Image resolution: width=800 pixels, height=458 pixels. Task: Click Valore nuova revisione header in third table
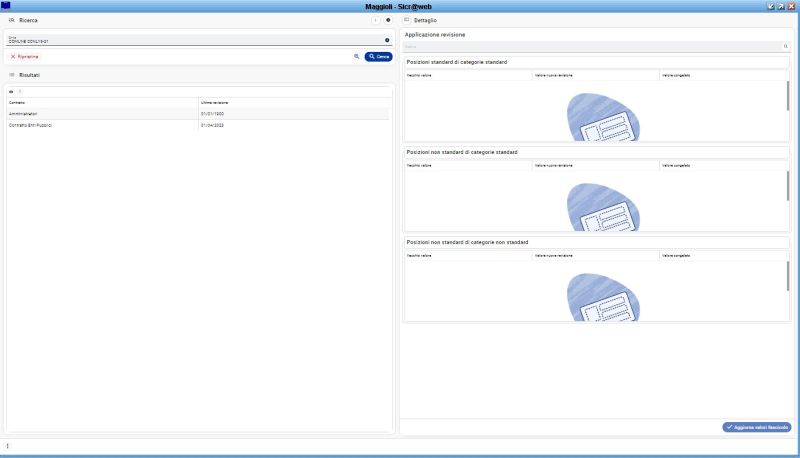[595, 256]
